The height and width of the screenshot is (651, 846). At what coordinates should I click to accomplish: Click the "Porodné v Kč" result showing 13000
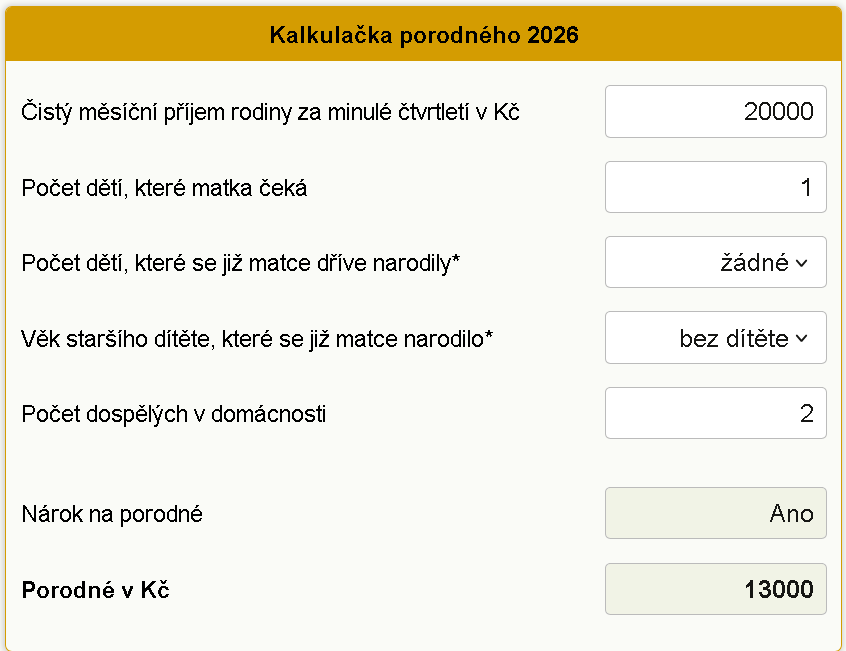pos(715,589)
